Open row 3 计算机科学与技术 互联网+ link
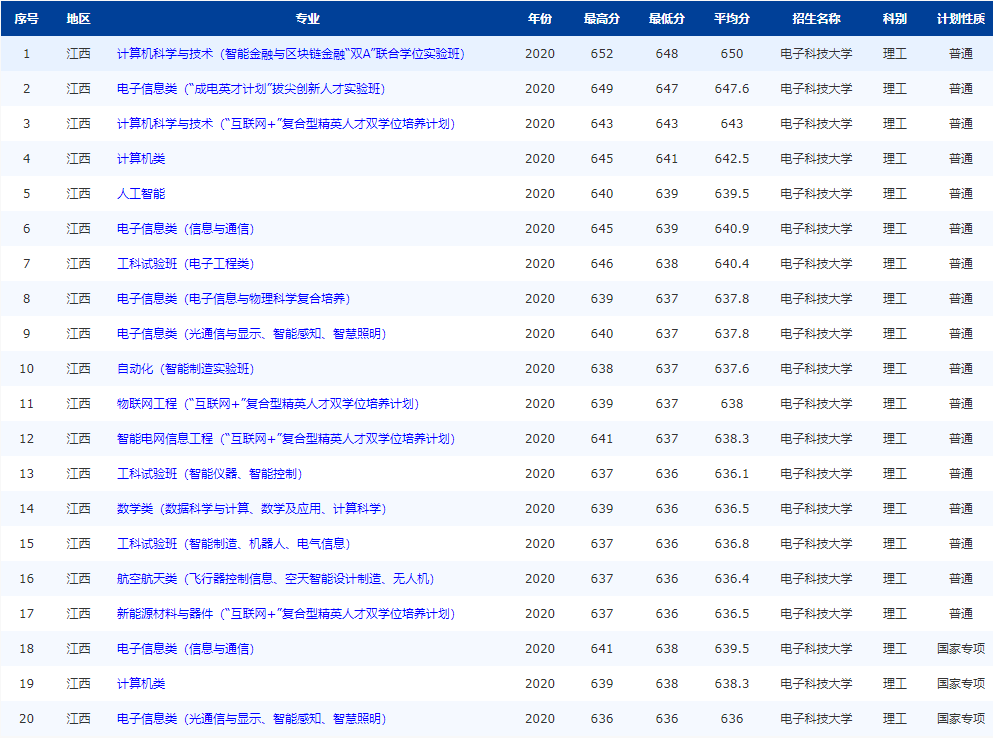 point(286,124)
